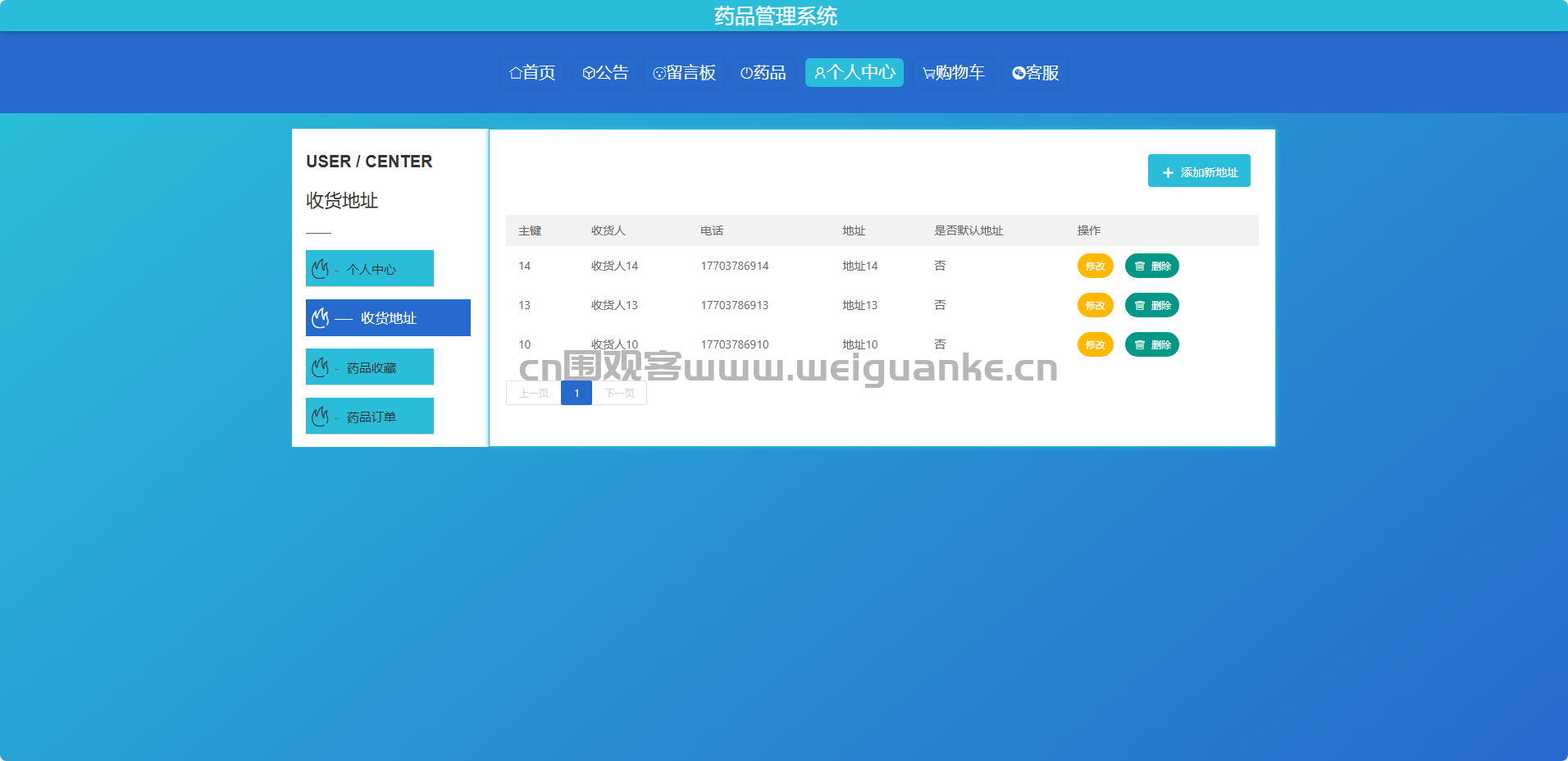This screenshot has width=1568, height=761.
Task: Click trash icon in row 收货人10
Action: click(x=1140, y=344)
